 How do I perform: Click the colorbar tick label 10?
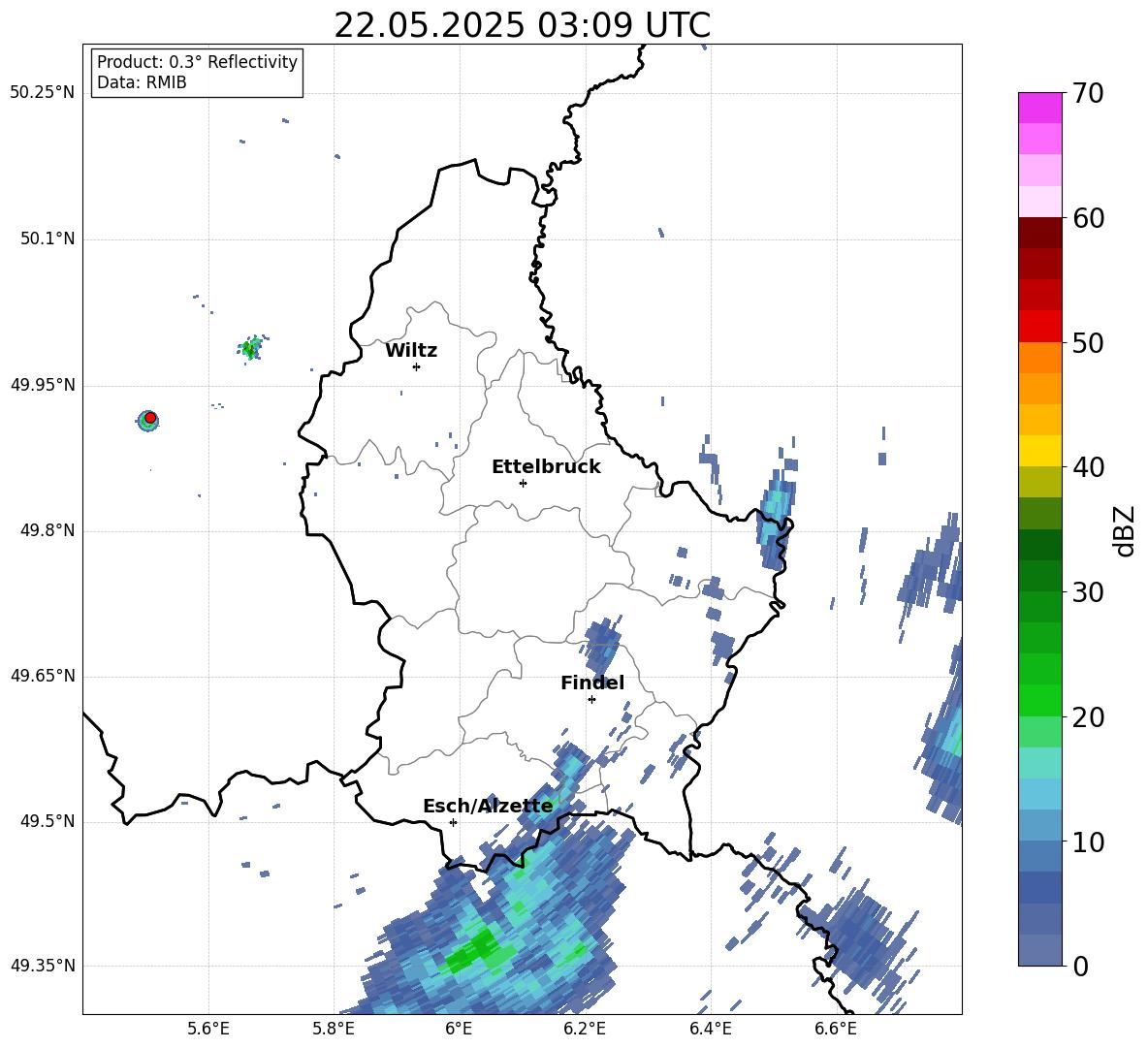coord(1088,842)
